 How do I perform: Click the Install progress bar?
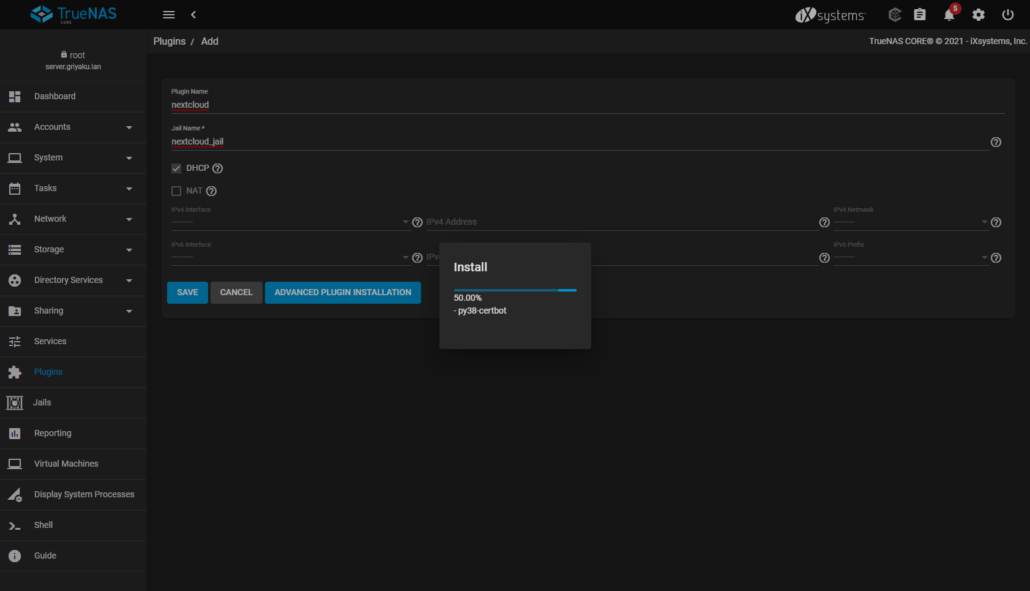point(515,290)
